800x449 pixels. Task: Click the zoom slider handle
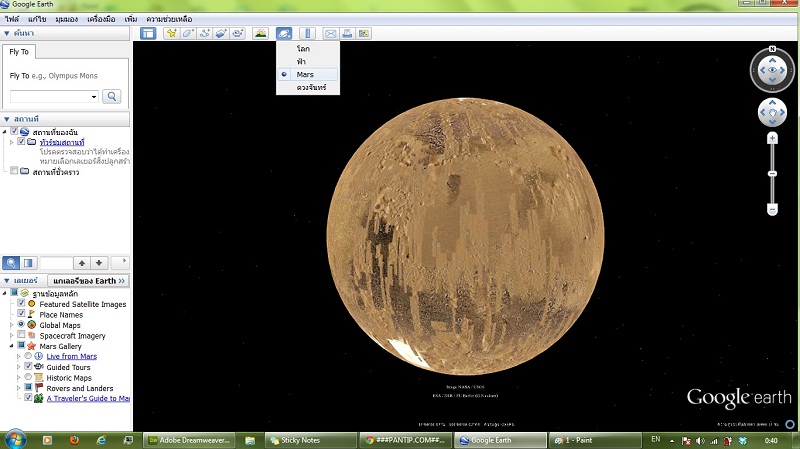tap(772, 174)
